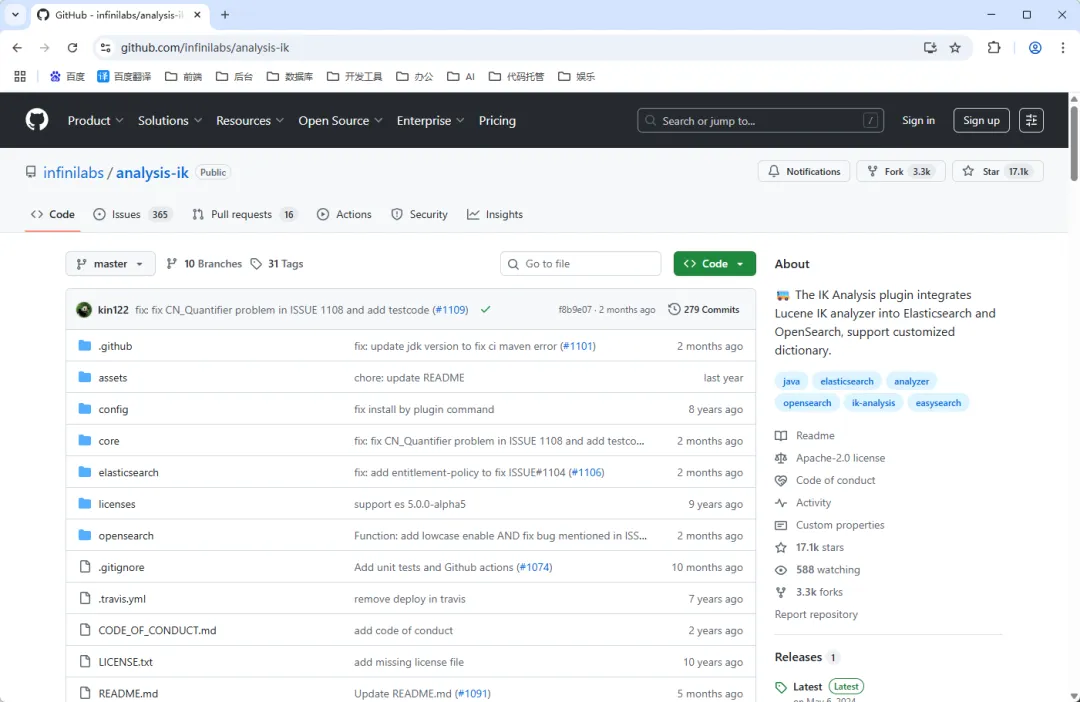The height and width of the screenshot is (702, 1080).
Task: Click the scale icon beside Apache-2.0 license
Action: click(780, 458)
